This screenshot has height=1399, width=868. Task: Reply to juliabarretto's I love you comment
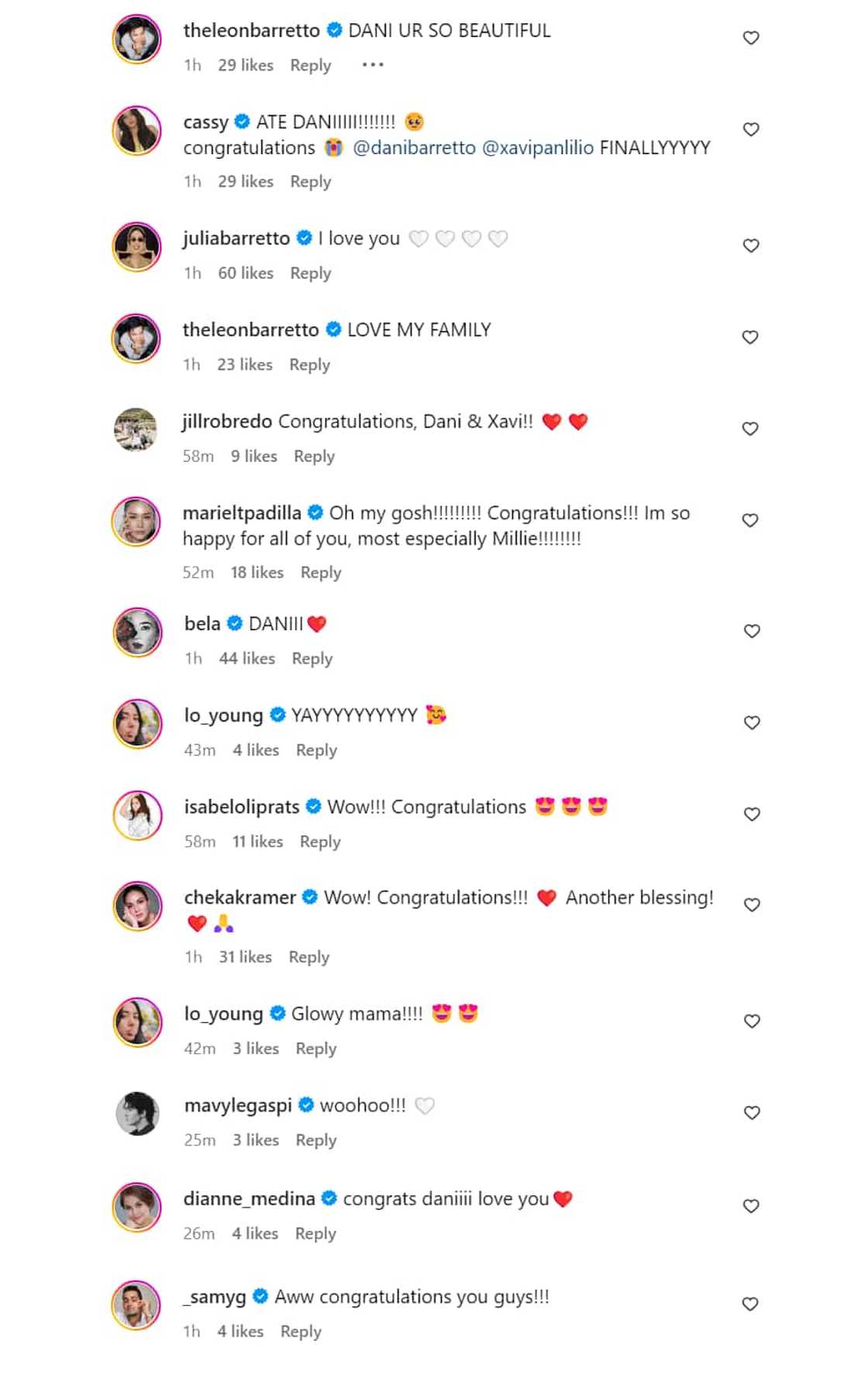tap(310, 273)
